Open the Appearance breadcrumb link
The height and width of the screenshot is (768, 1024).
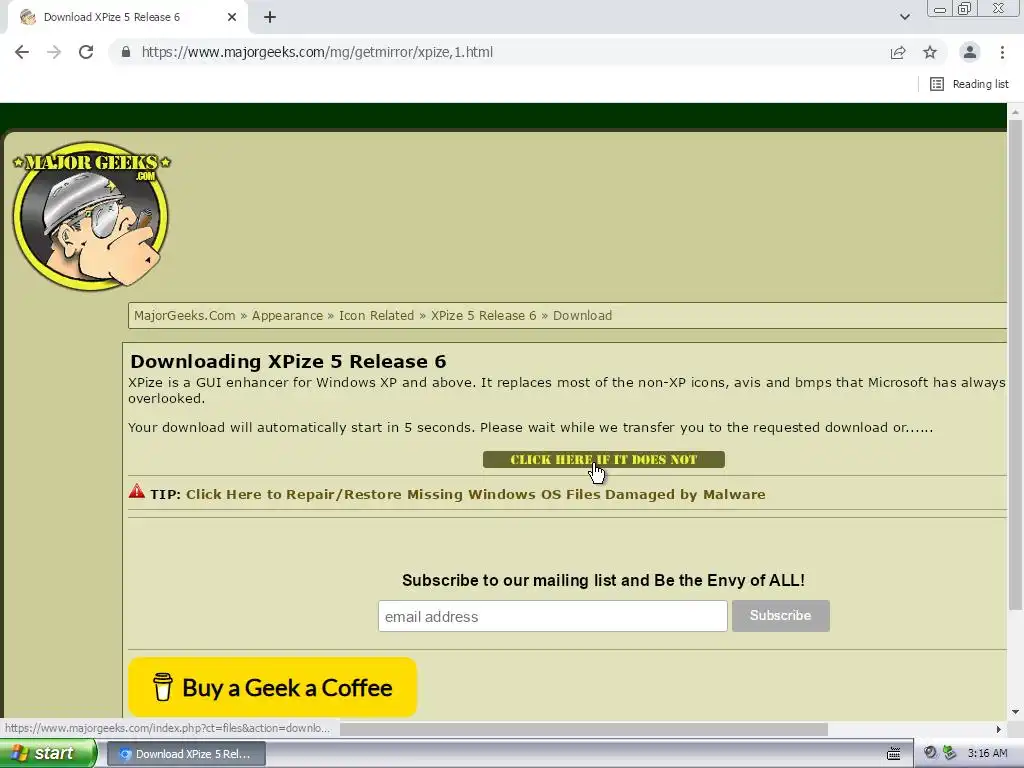[x=287, y=315]
